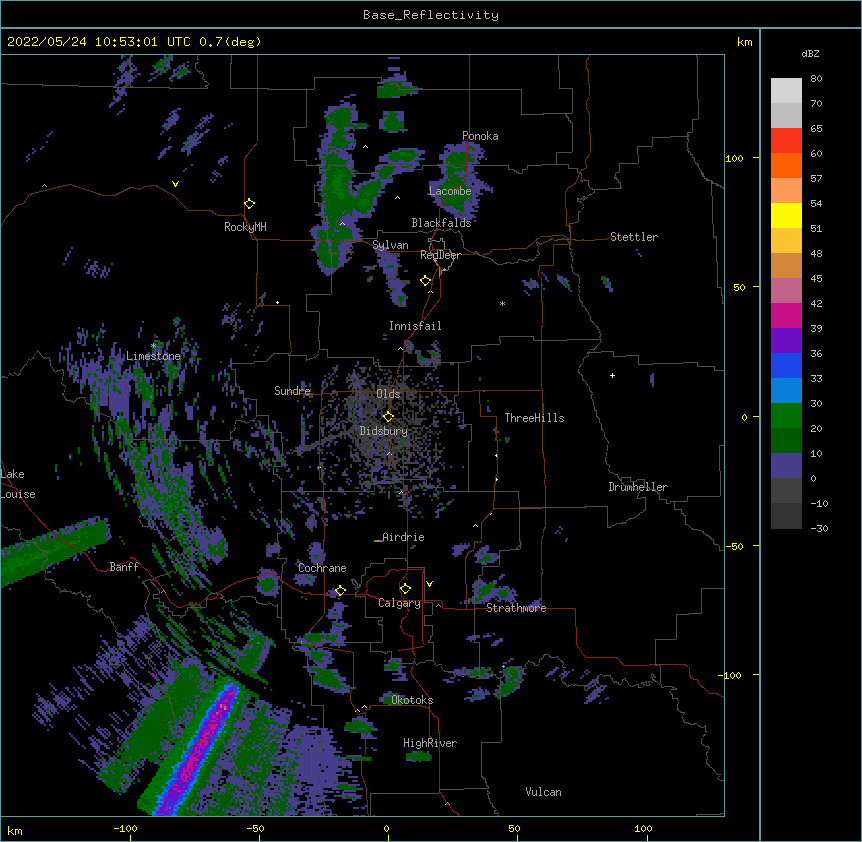862x842 pixels.
Task: Select the yellow diamond marker above Calgary
Action: coord(405,589)
